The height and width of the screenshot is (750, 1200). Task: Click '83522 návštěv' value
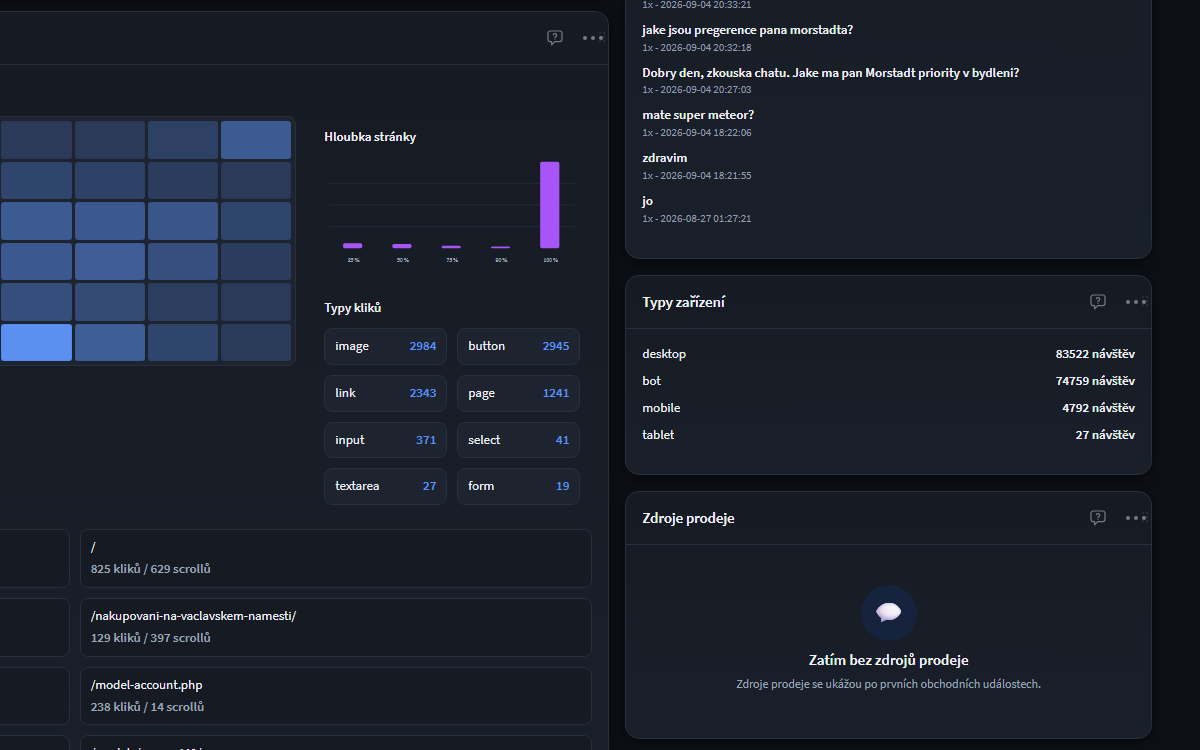click(1095, 354)
